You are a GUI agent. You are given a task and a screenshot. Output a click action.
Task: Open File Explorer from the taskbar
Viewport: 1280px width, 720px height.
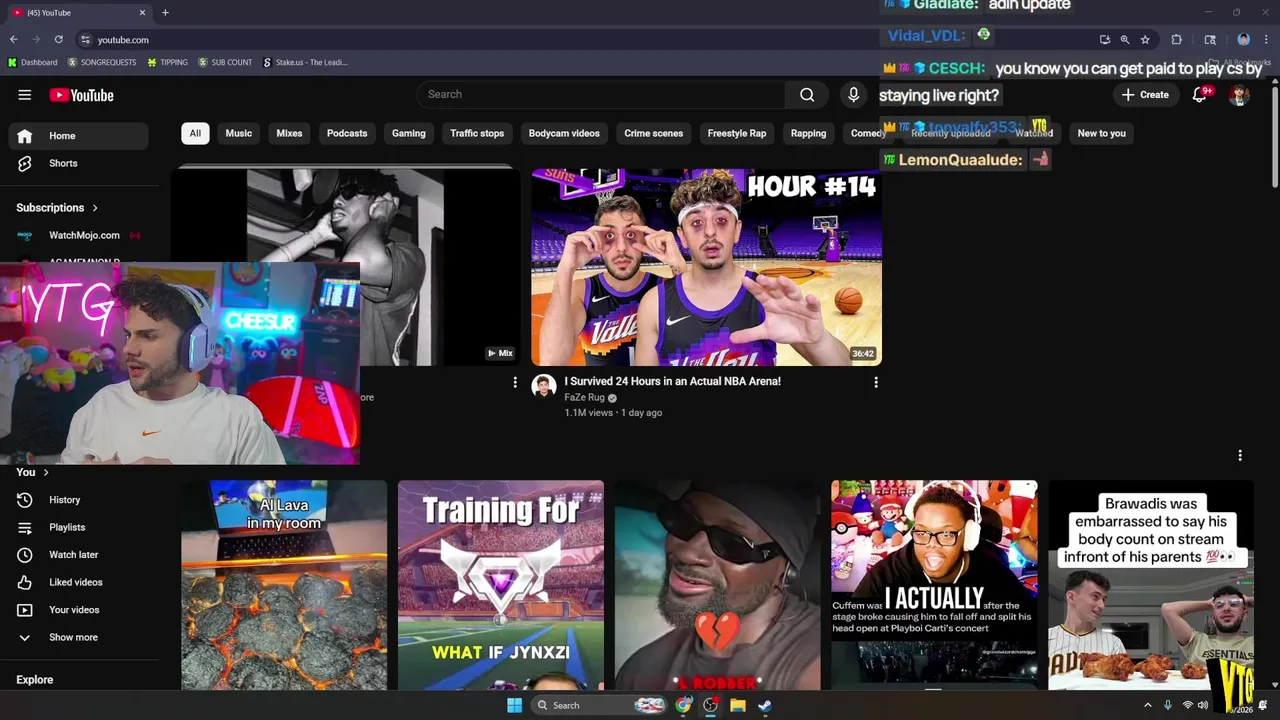[738, 705]
